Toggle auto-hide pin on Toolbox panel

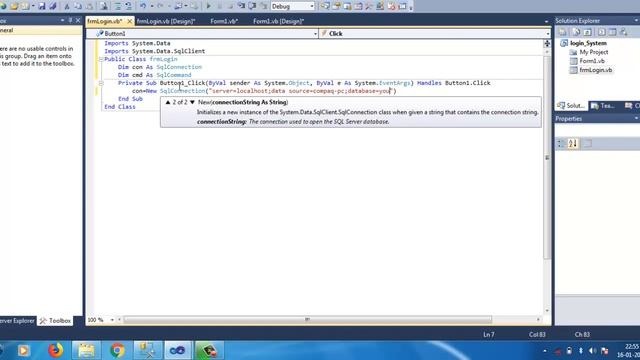(70, 20)
